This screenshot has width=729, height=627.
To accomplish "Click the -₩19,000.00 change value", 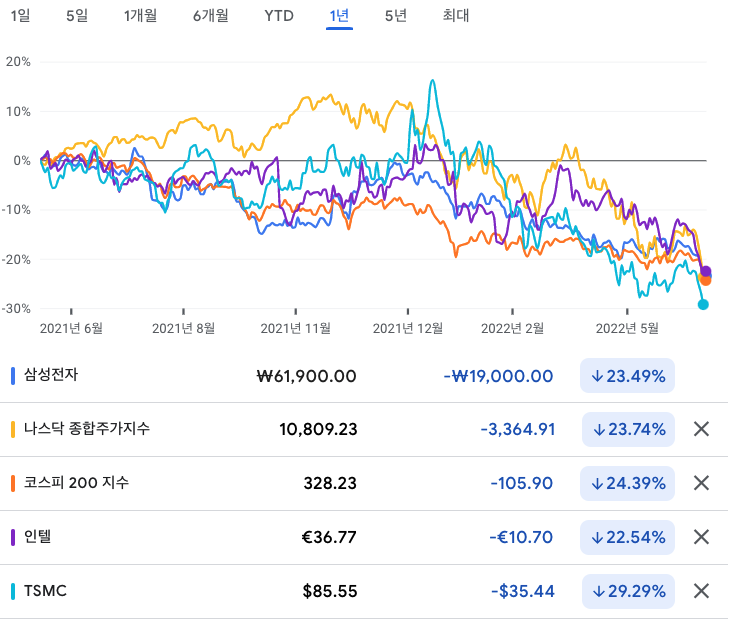I will point(498,376).
